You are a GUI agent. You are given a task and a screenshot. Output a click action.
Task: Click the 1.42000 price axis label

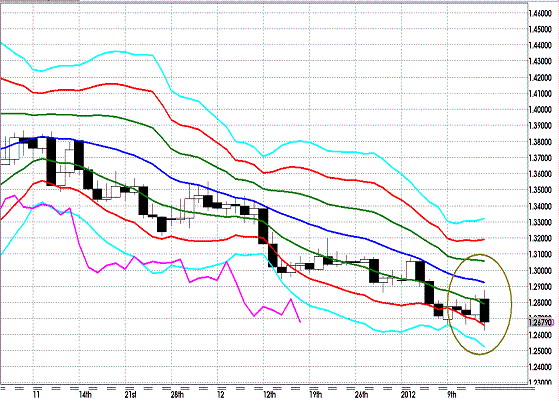coord(540,78)
